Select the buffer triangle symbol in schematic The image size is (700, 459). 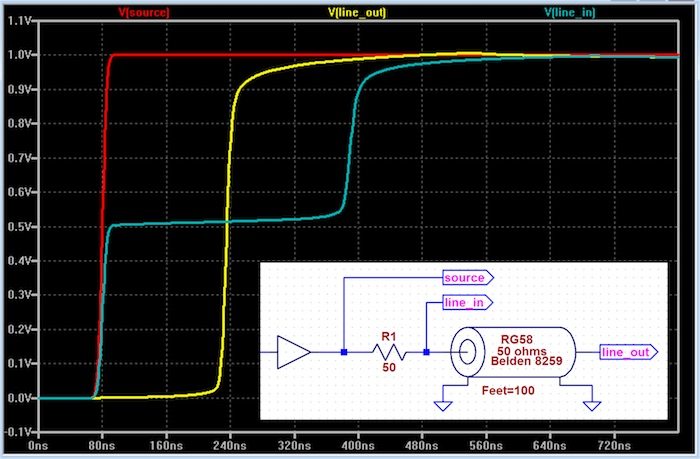[292, 352]
